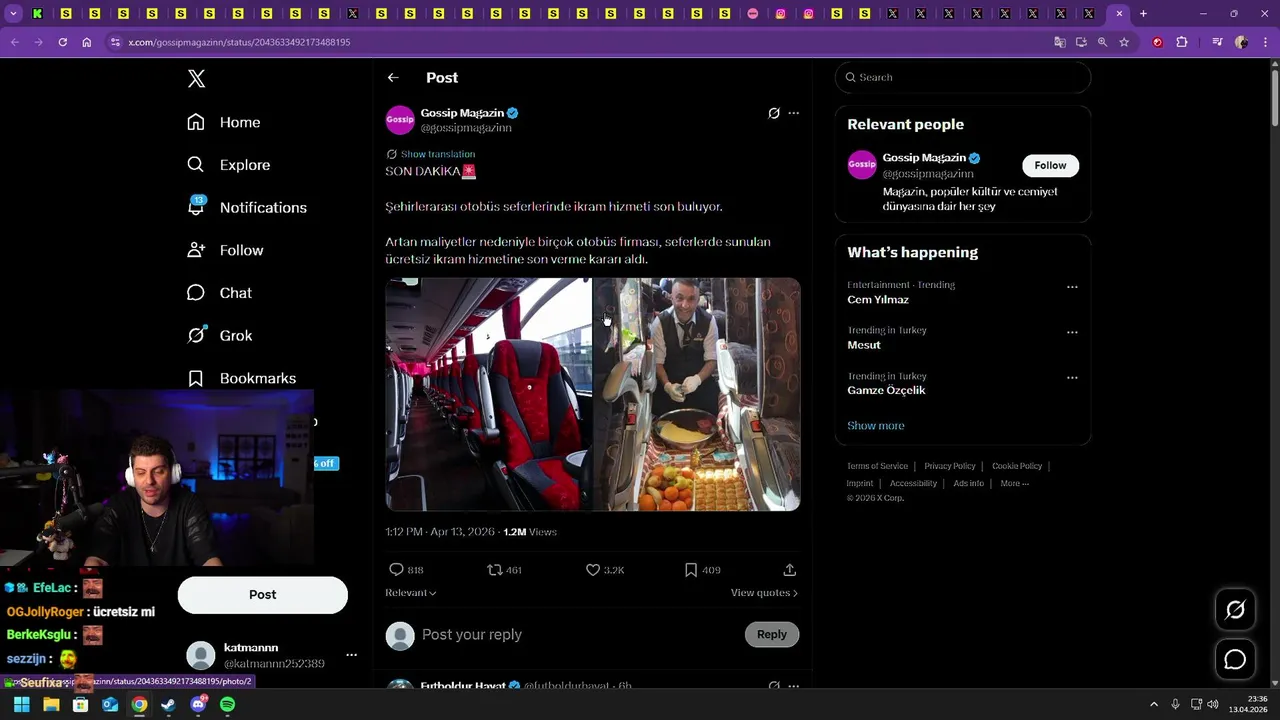Open a new browser tab
Viewport: 1280px width, 720px height.
[1143, 14]
